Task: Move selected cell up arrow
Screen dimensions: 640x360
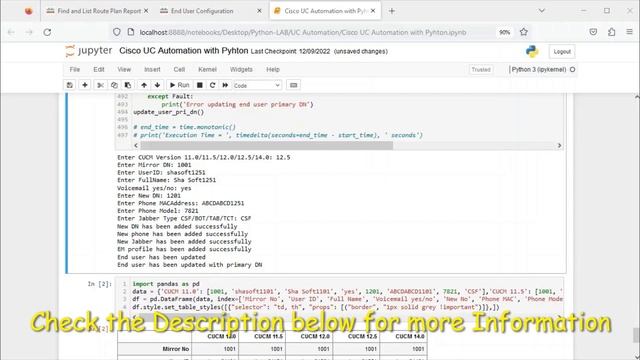Action: (x=144, y=85)
